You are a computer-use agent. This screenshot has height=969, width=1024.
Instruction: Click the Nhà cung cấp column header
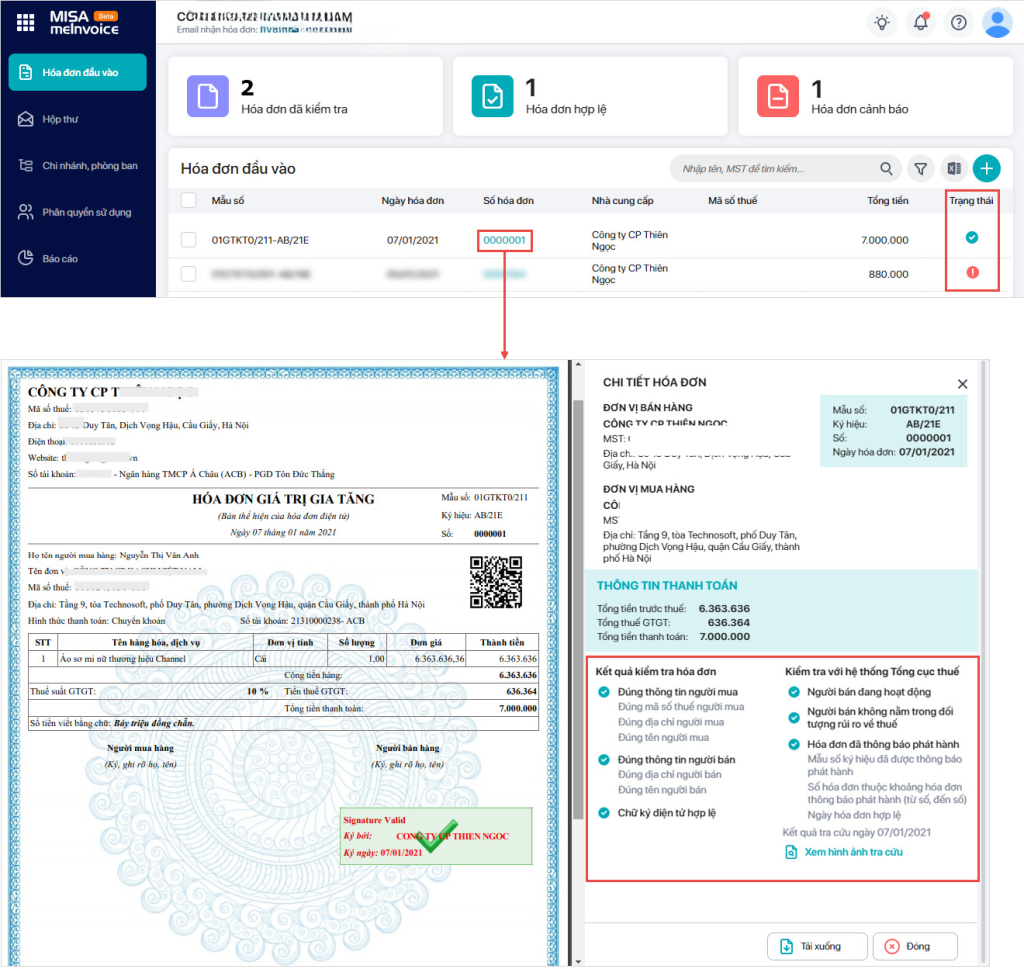coord(622,200)
